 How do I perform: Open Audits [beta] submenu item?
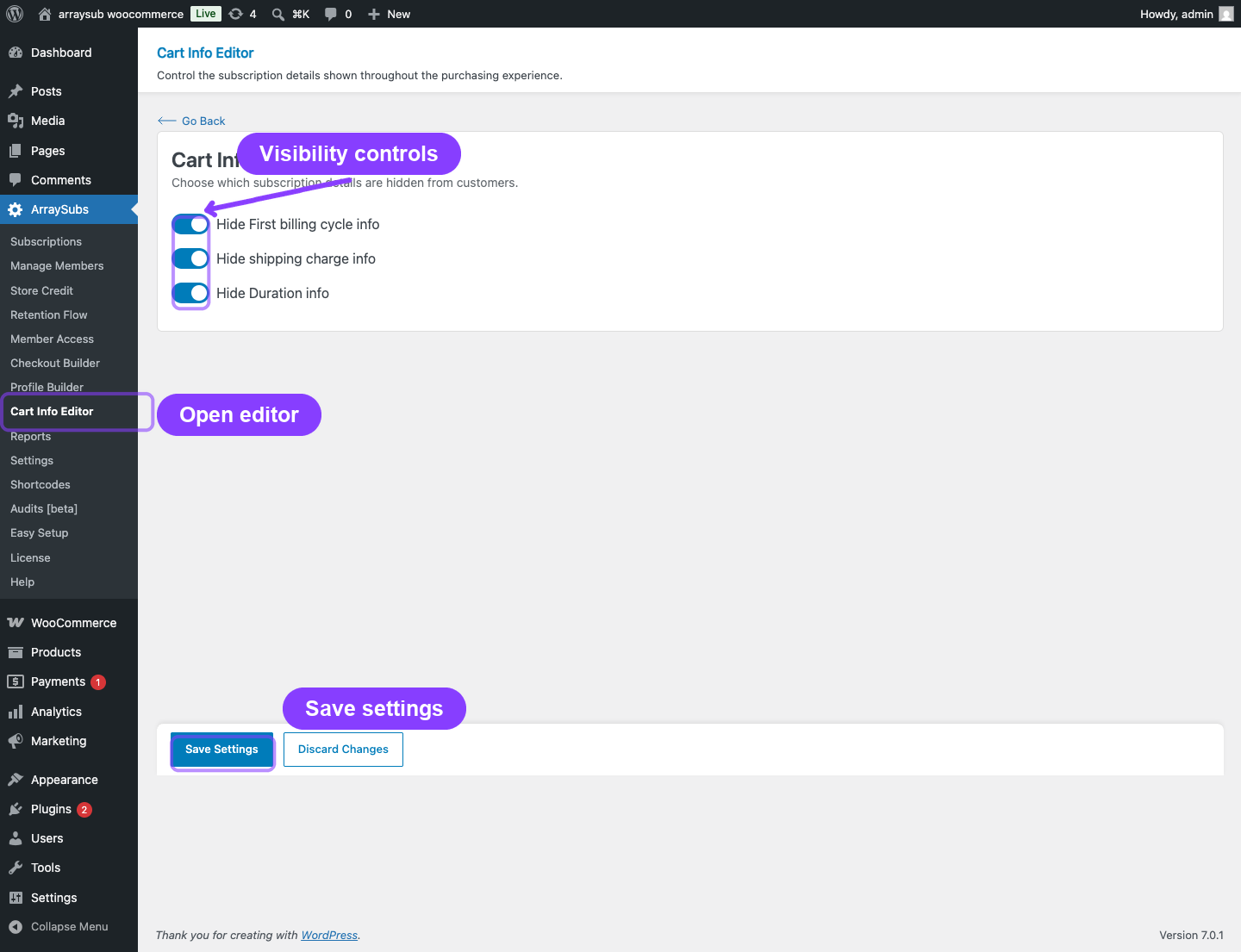tap(44, 509)
